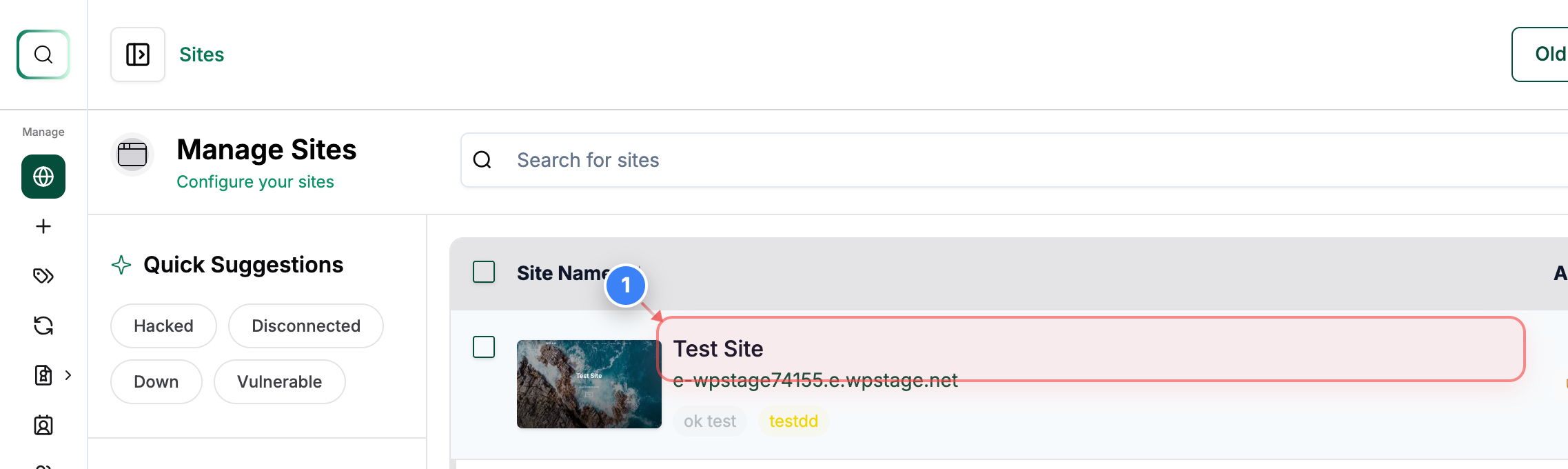Click the Search for sites input field
This screenshot has width=1568, height=469.
(x=689, y=159)
